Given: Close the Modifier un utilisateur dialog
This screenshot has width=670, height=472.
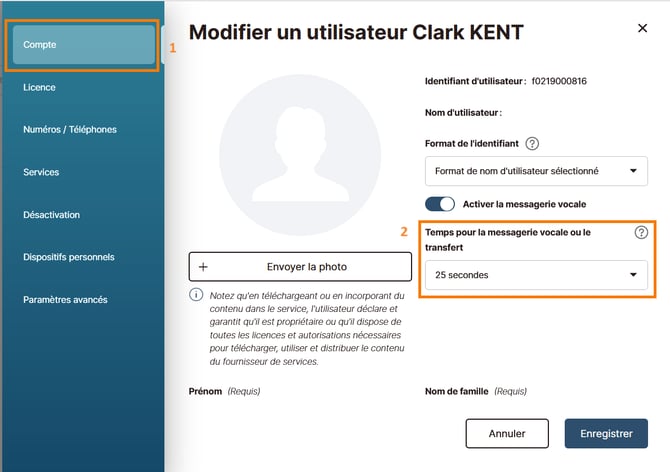Looking at the screenshot, I should (642, 28).
